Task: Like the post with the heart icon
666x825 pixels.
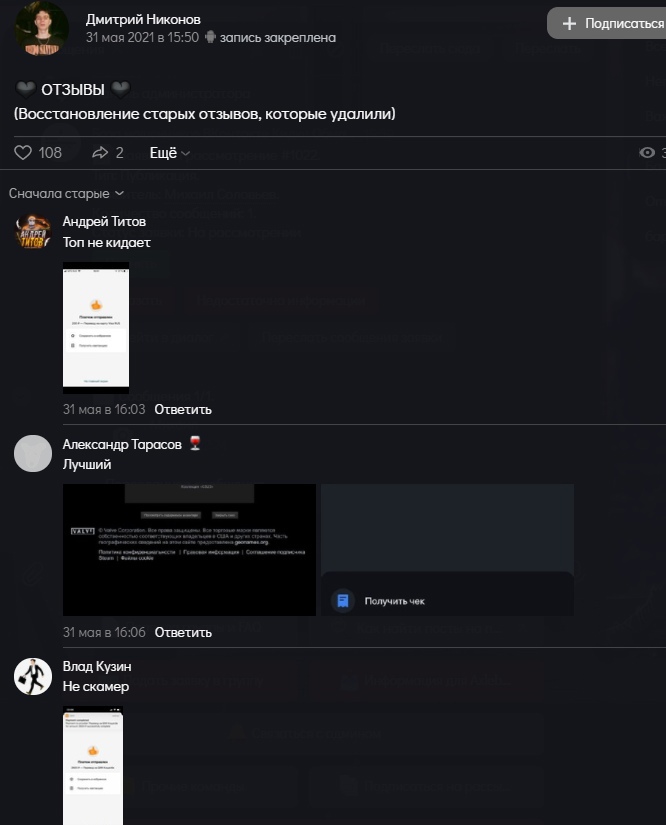Action: point(23,153)
